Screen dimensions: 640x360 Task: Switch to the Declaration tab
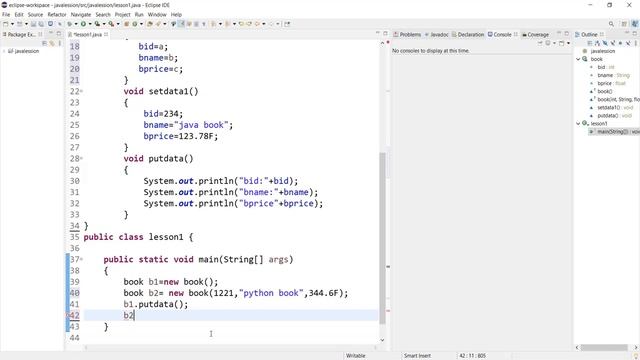click(468, 34)
